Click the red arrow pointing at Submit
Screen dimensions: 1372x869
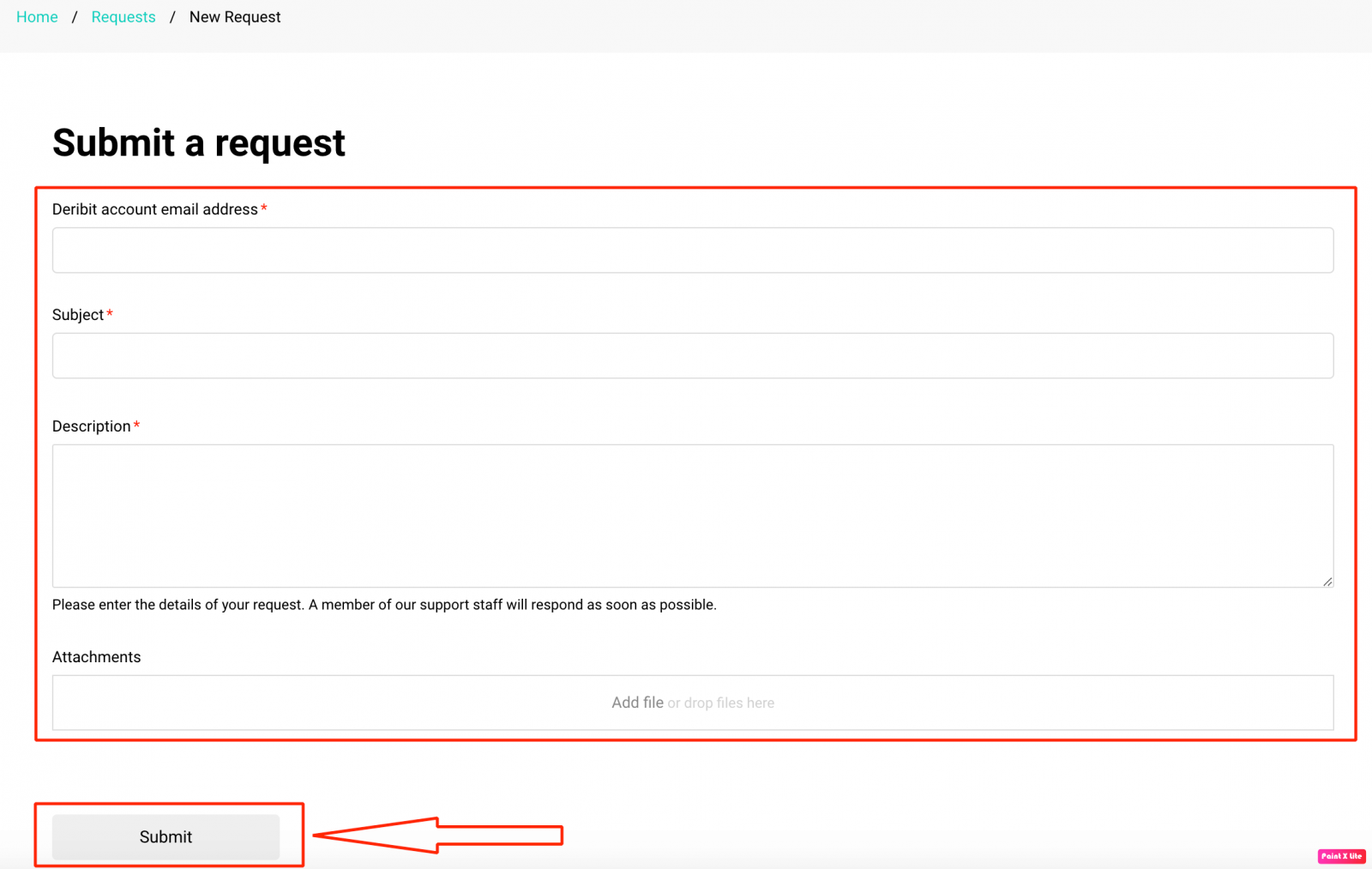(x=437, y=835)
